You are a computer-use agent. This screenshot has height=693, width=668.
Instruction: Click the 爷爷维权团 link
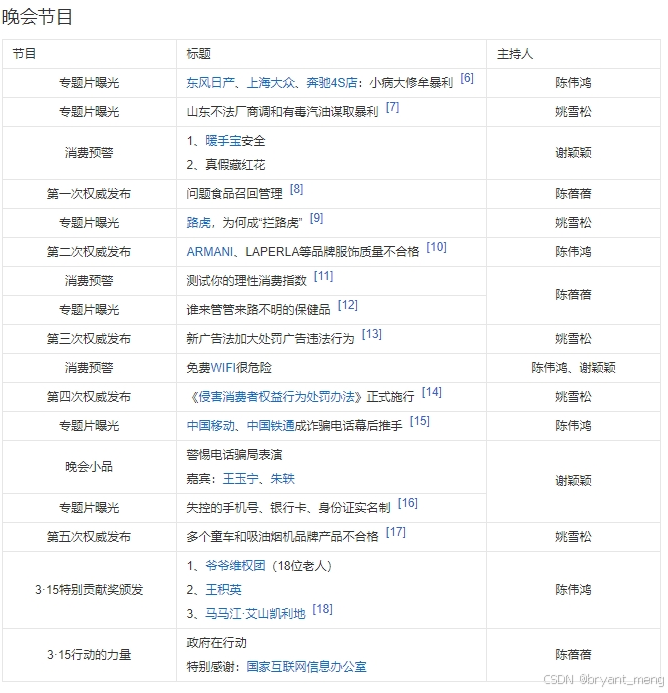235,566
